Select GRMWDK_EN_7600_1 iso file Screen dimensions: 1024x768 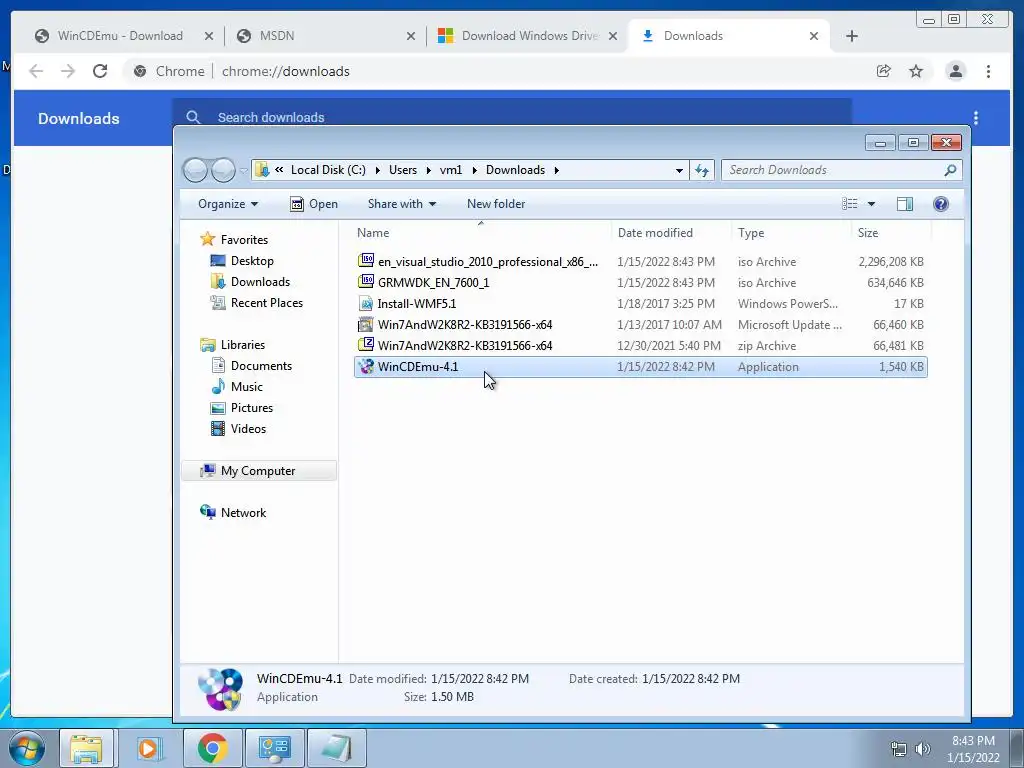(640, 283)
